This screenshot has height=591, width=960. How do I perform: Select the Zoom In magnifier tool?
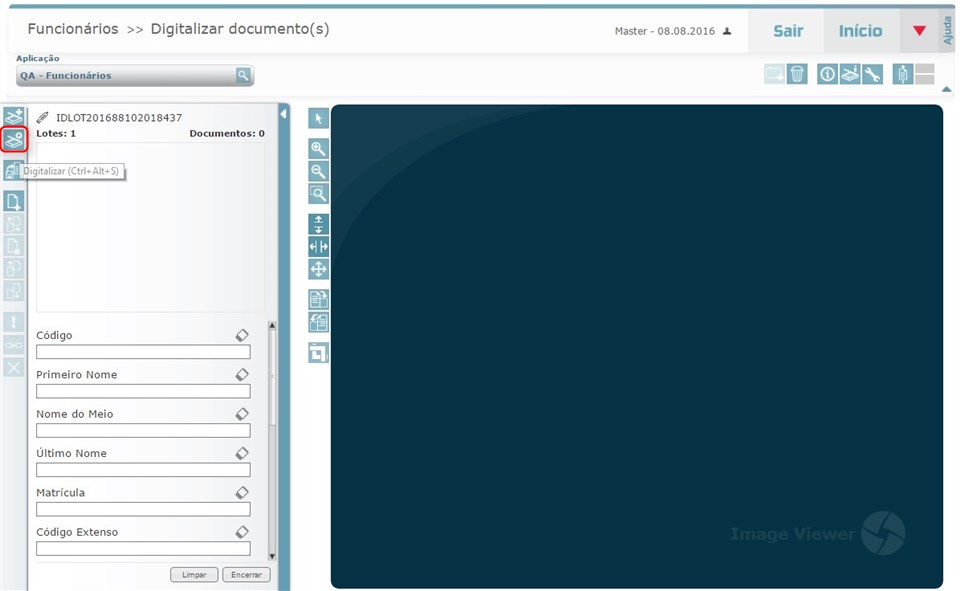(317, 148)
